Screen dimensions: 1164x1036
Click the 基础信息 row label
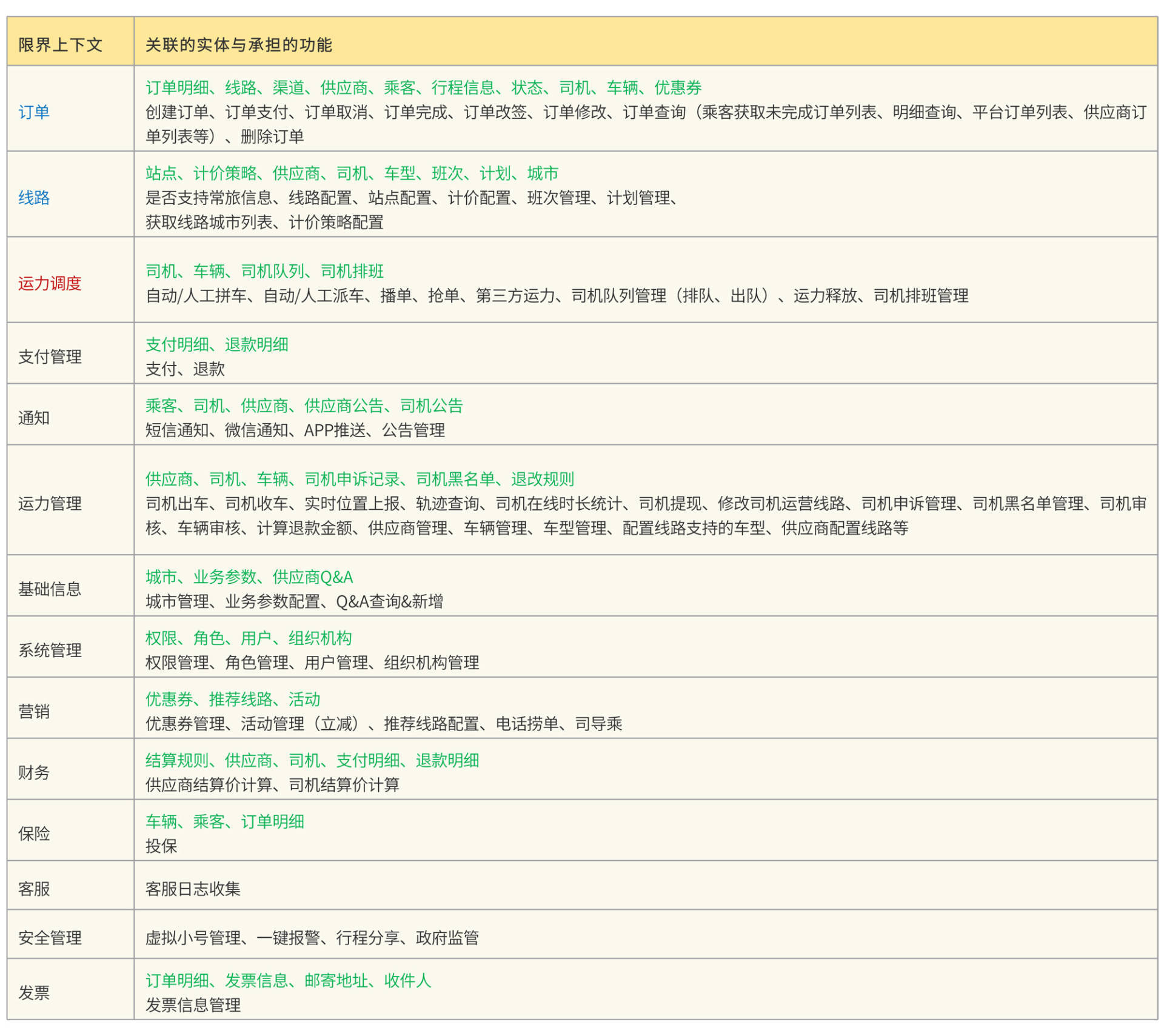[50, 589]
